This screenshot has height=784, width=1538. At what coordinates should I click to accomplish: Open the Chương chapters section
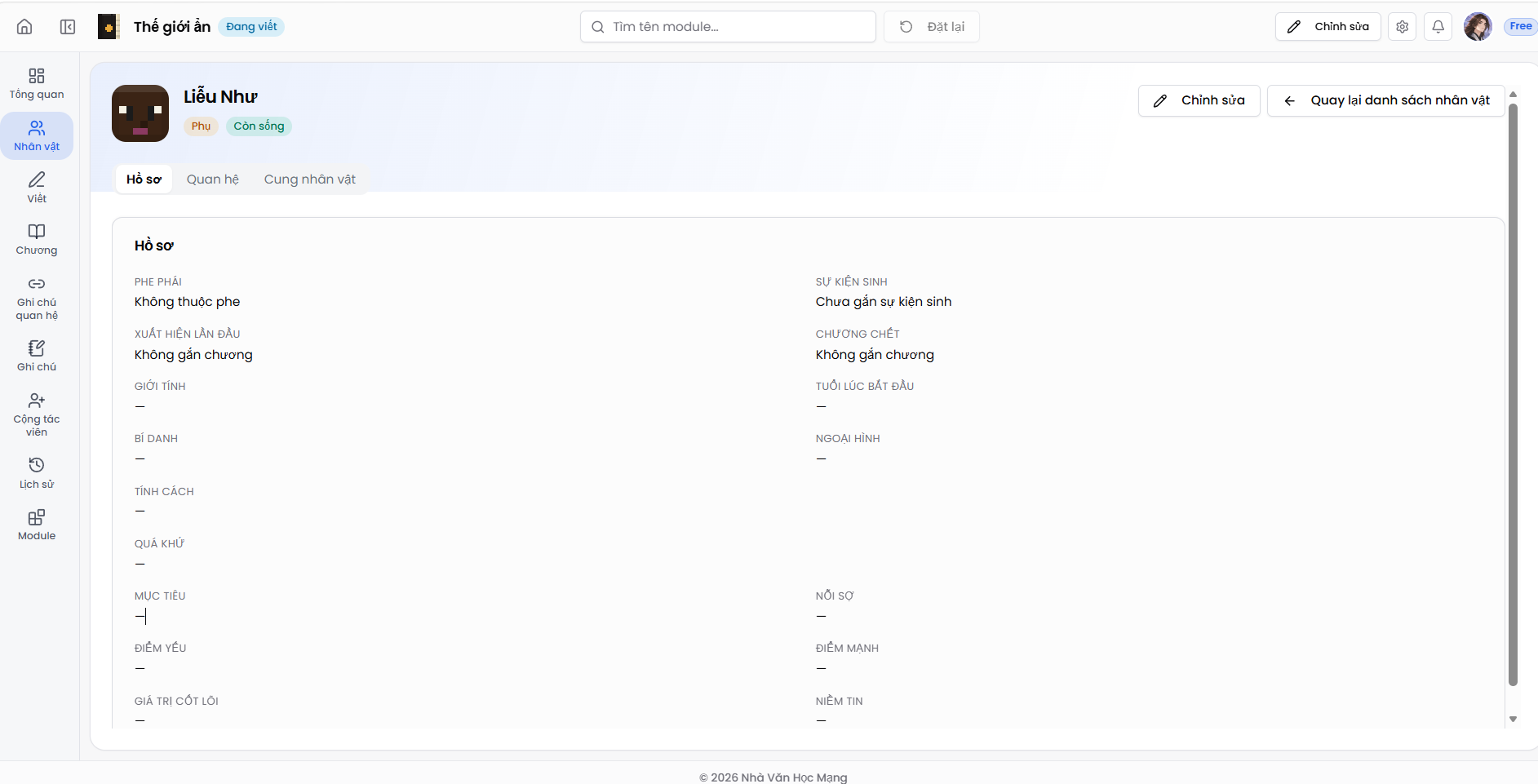click(37, 240)
